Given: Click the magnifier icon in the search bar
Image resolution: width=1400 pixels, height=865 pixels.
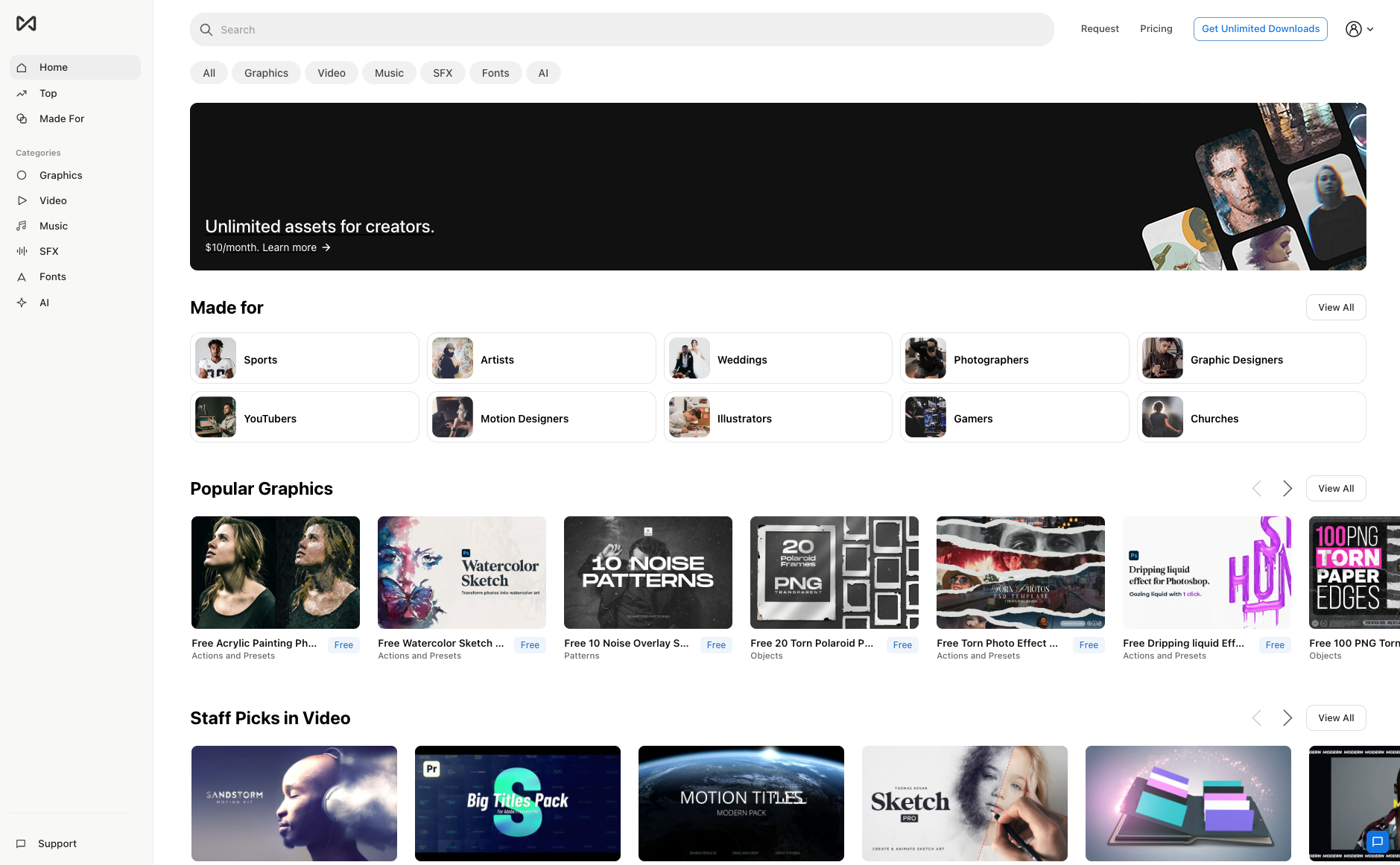Looking at the screenshot, I should [206, 30].
